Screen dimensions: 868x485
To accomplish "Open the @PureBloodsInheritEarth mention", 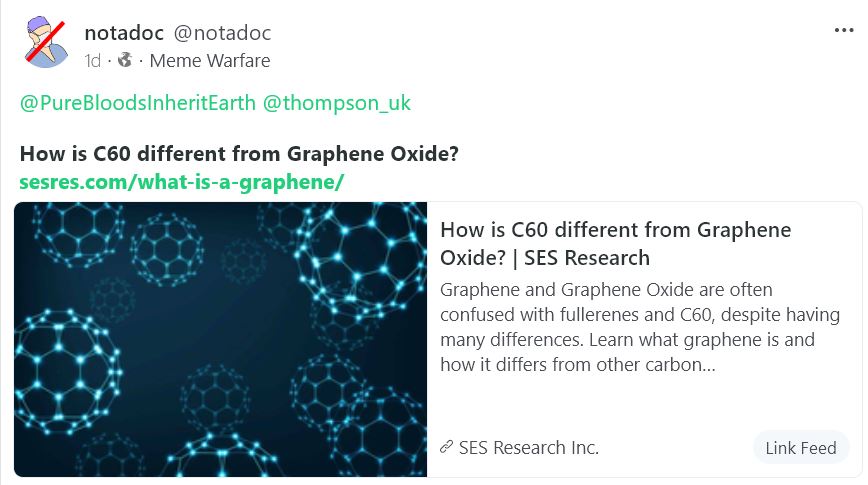I will 138,103.
